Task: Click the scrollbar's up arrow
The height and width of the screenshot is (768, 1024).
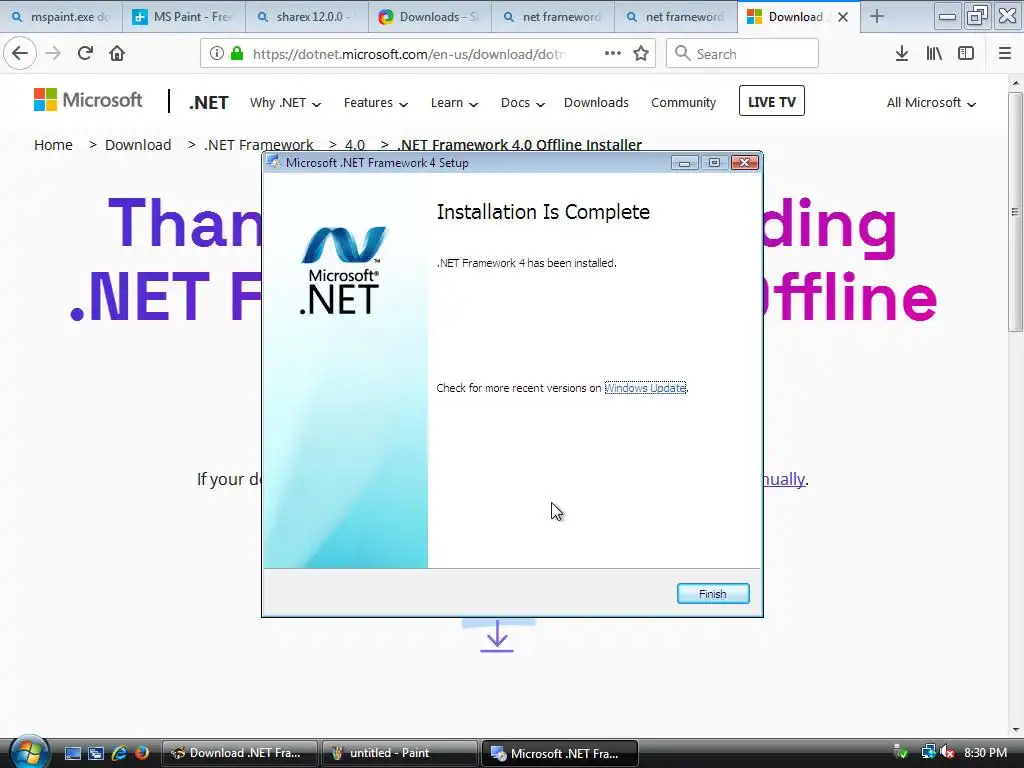Action: (x=1016, y=84)
